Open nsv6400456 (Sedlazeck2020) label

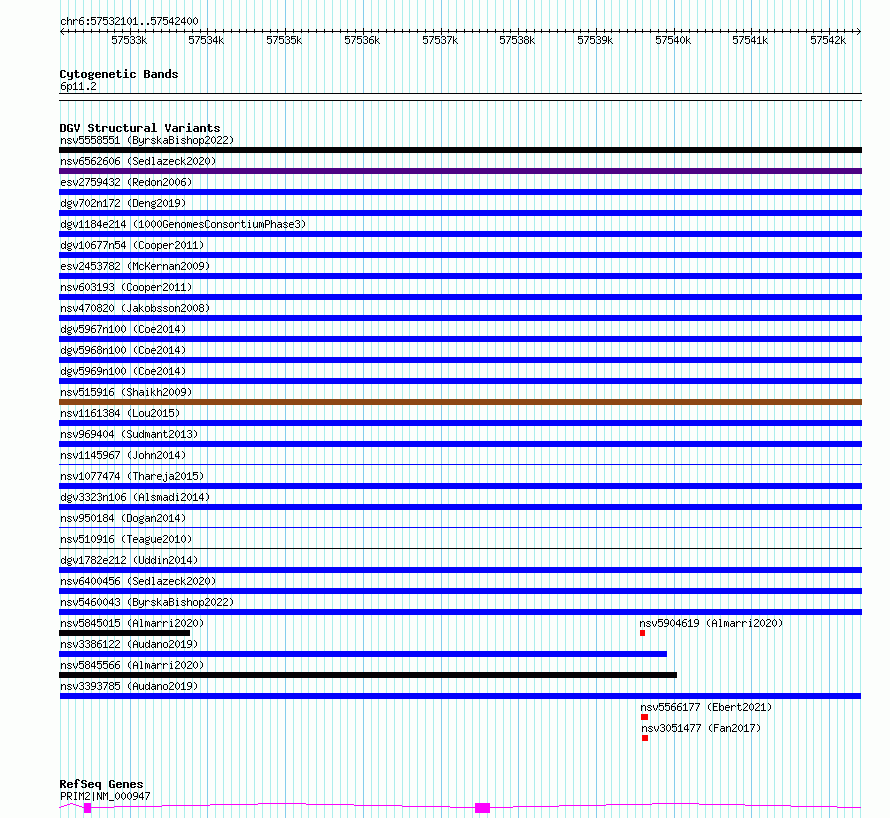click(x=138, y=581)
